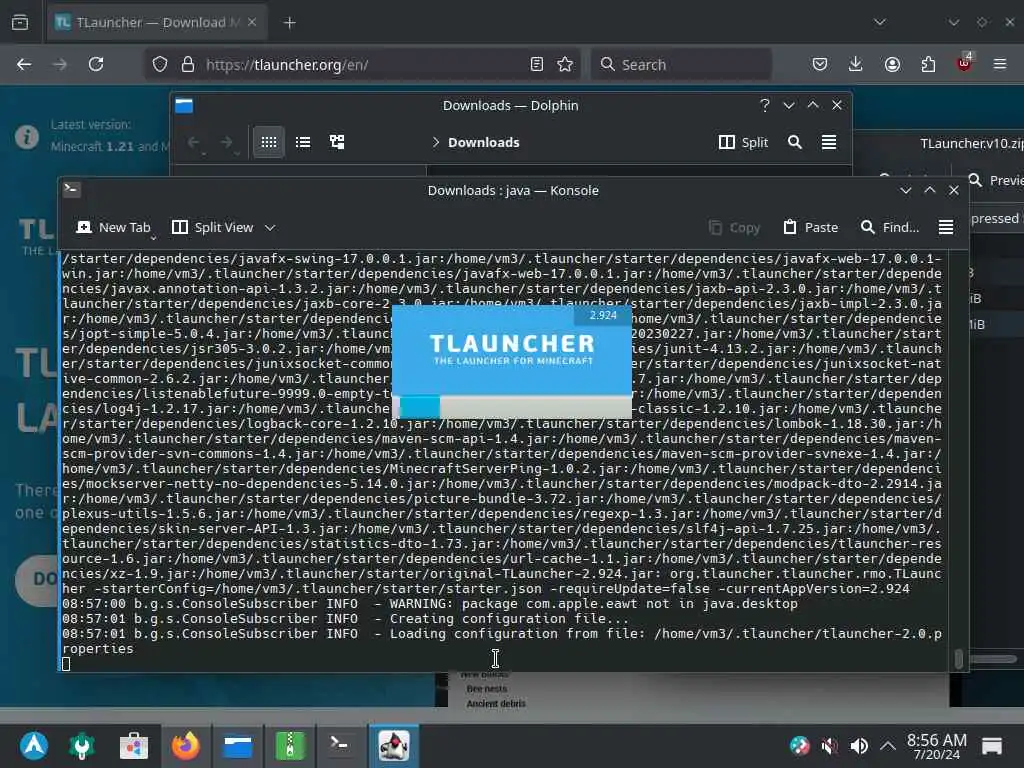Switch to Firefox from taskbar
The height and width of the screenshot is (768, 1024).
[x=185, y=745]
